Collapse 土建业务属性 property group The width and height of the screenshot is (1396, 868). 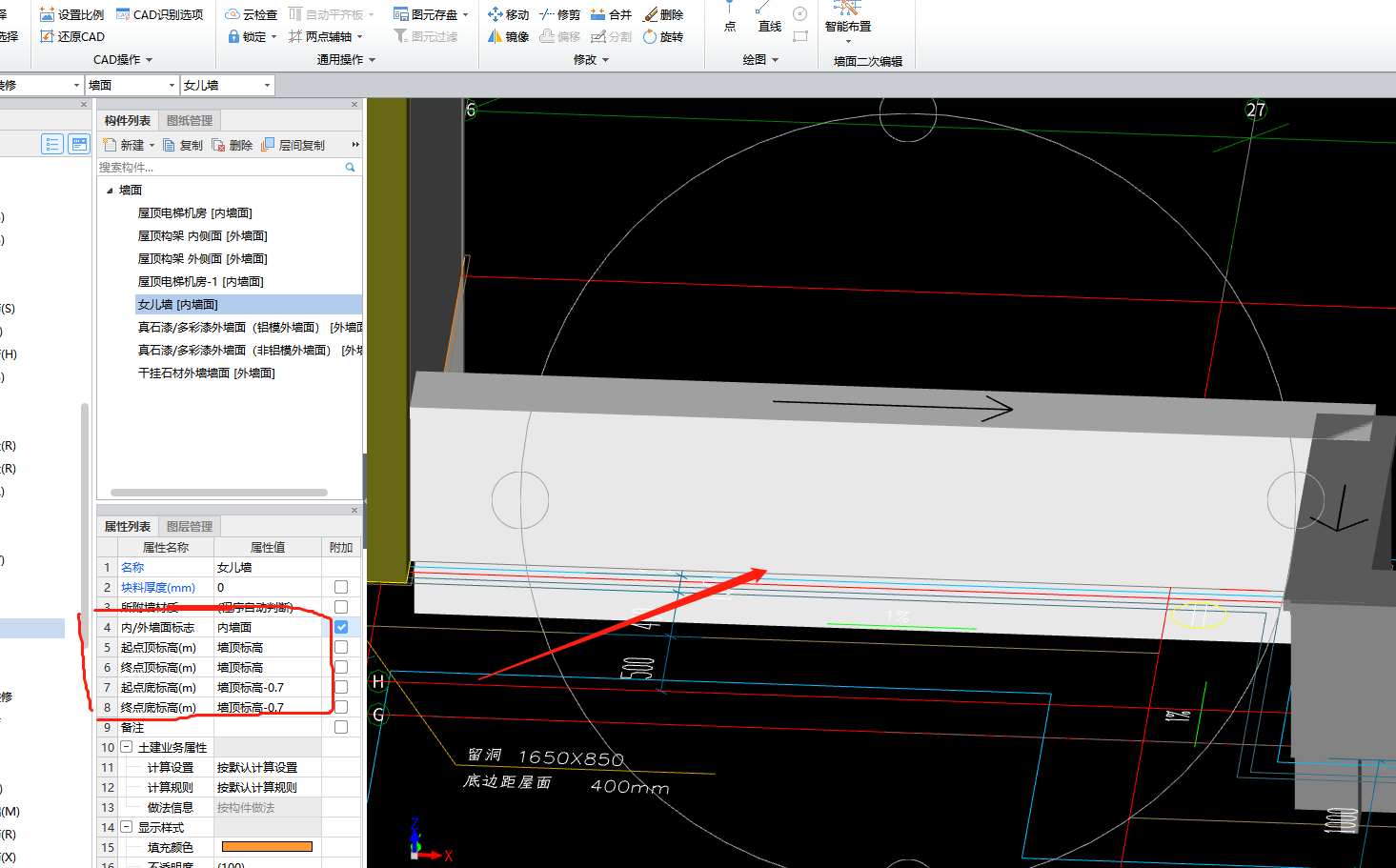point(126,747)
